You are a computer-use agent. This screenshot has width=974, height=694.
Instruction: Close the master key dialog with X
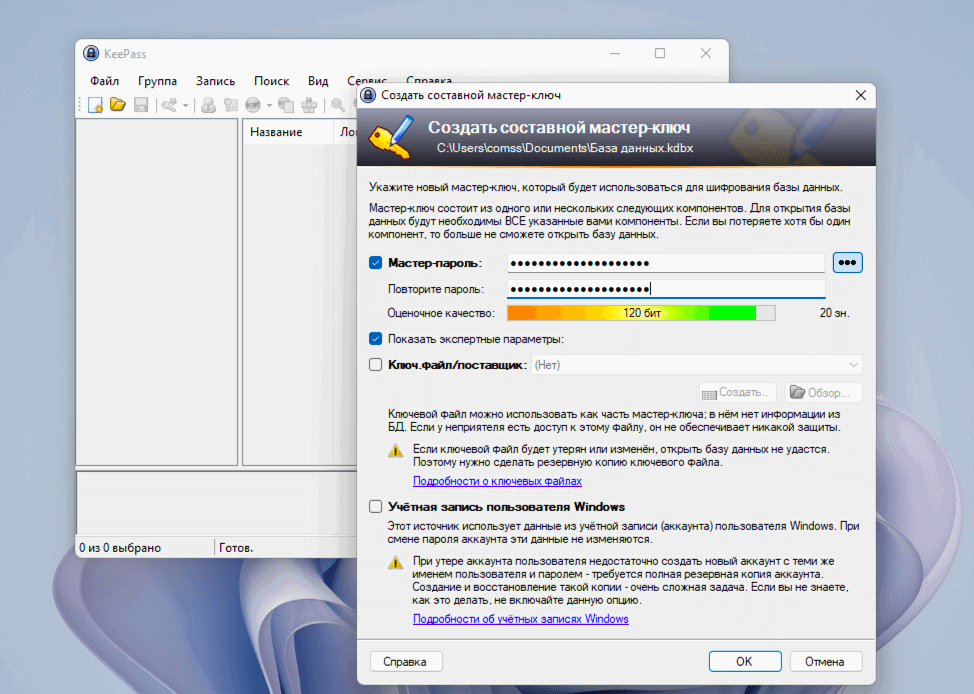point(860,95)
